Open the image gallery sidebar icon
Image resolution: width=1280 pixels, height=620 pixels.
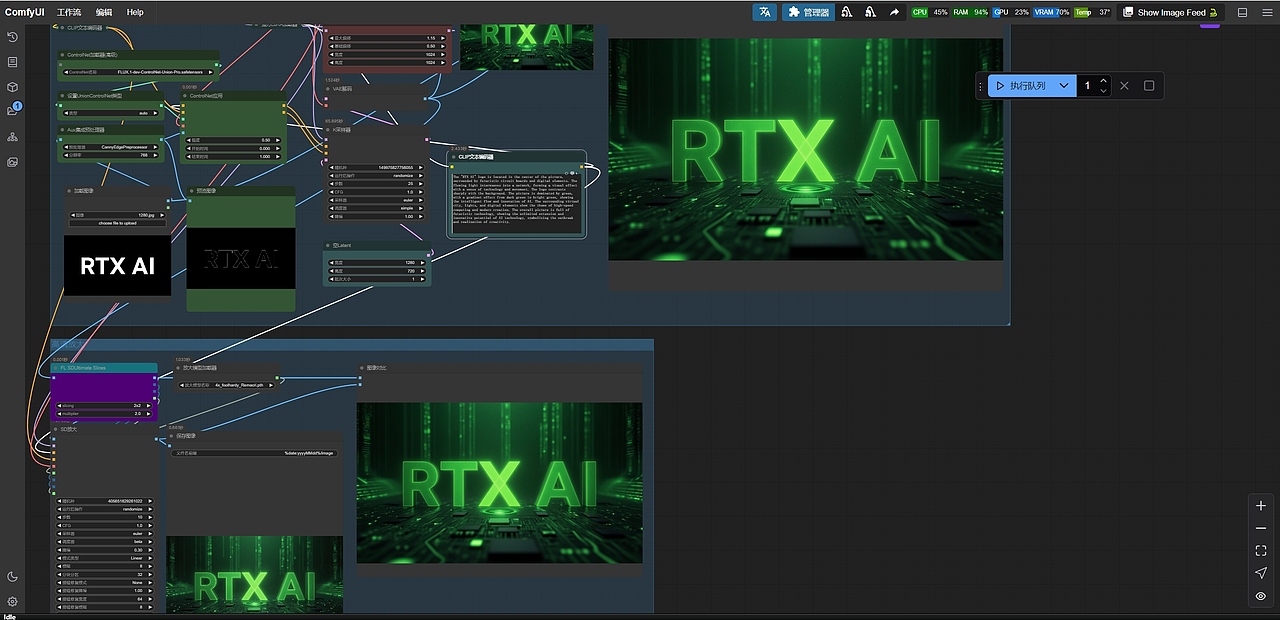click(x=12, y=162)
